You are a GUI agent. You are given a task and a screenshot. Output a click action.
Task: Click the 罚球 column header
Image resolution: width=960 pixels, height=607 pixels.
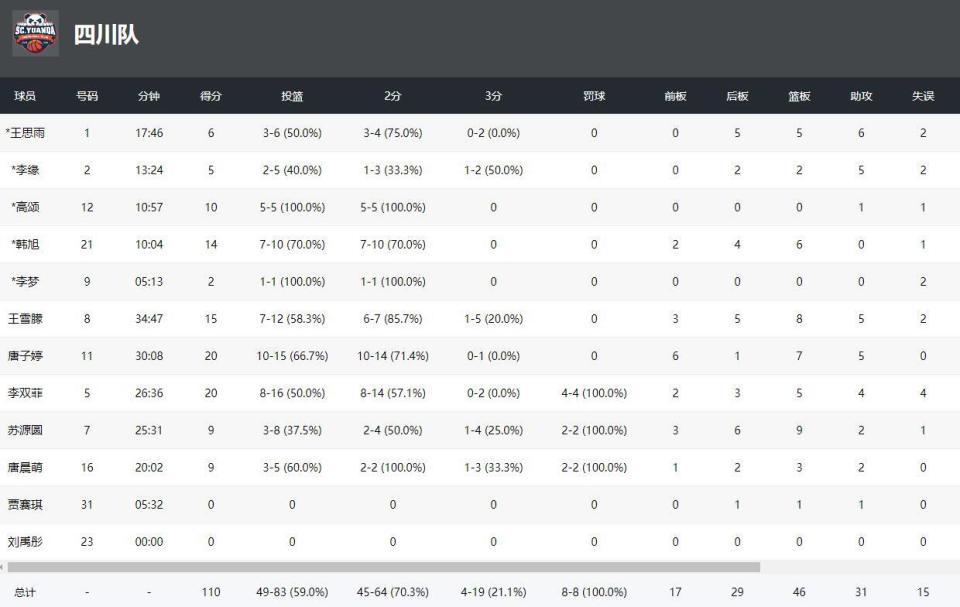pyautogui.click(x=594, y=96)
